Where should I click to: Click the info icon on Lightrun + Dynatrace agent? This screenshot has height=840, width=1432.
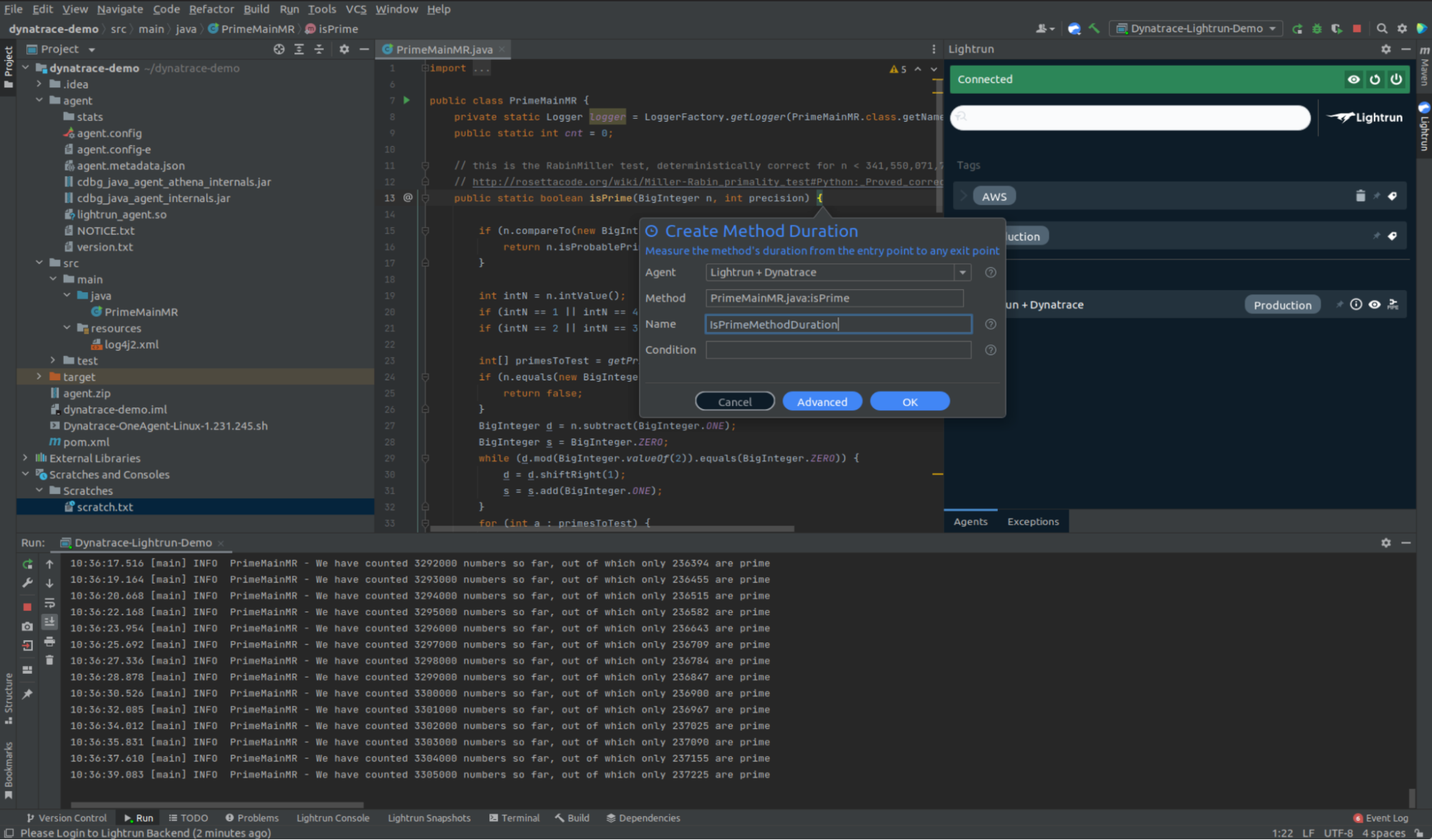tap(1356, 304)
